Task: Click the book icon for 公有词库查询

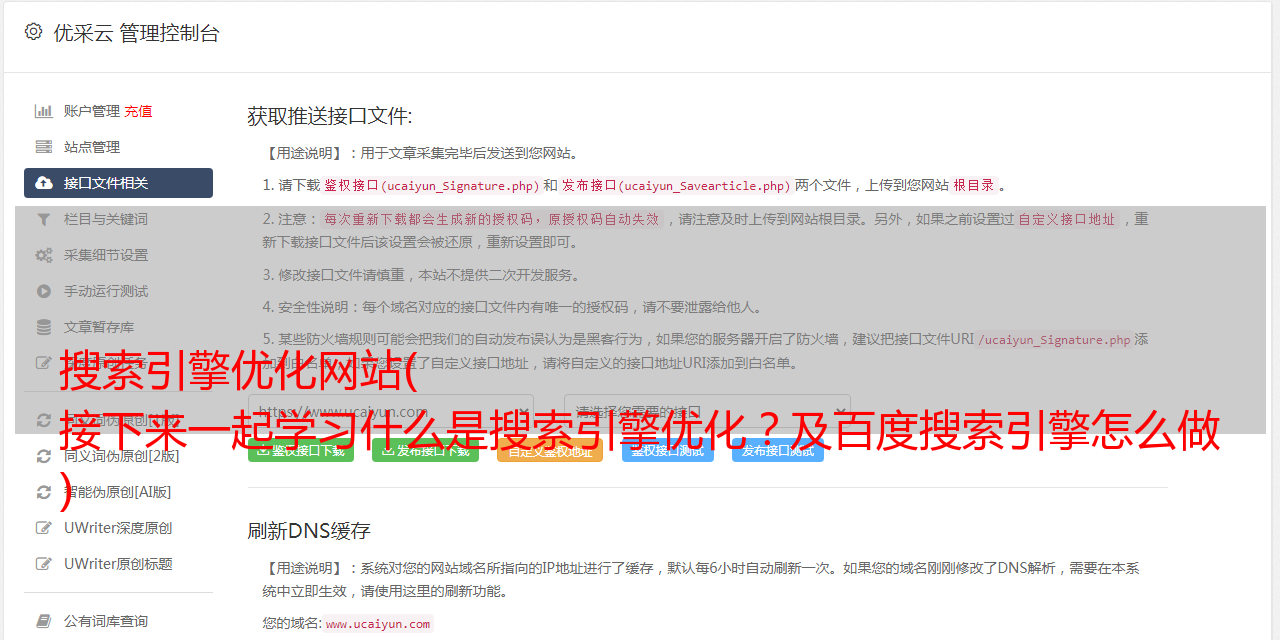Action: tap(44, 621)
